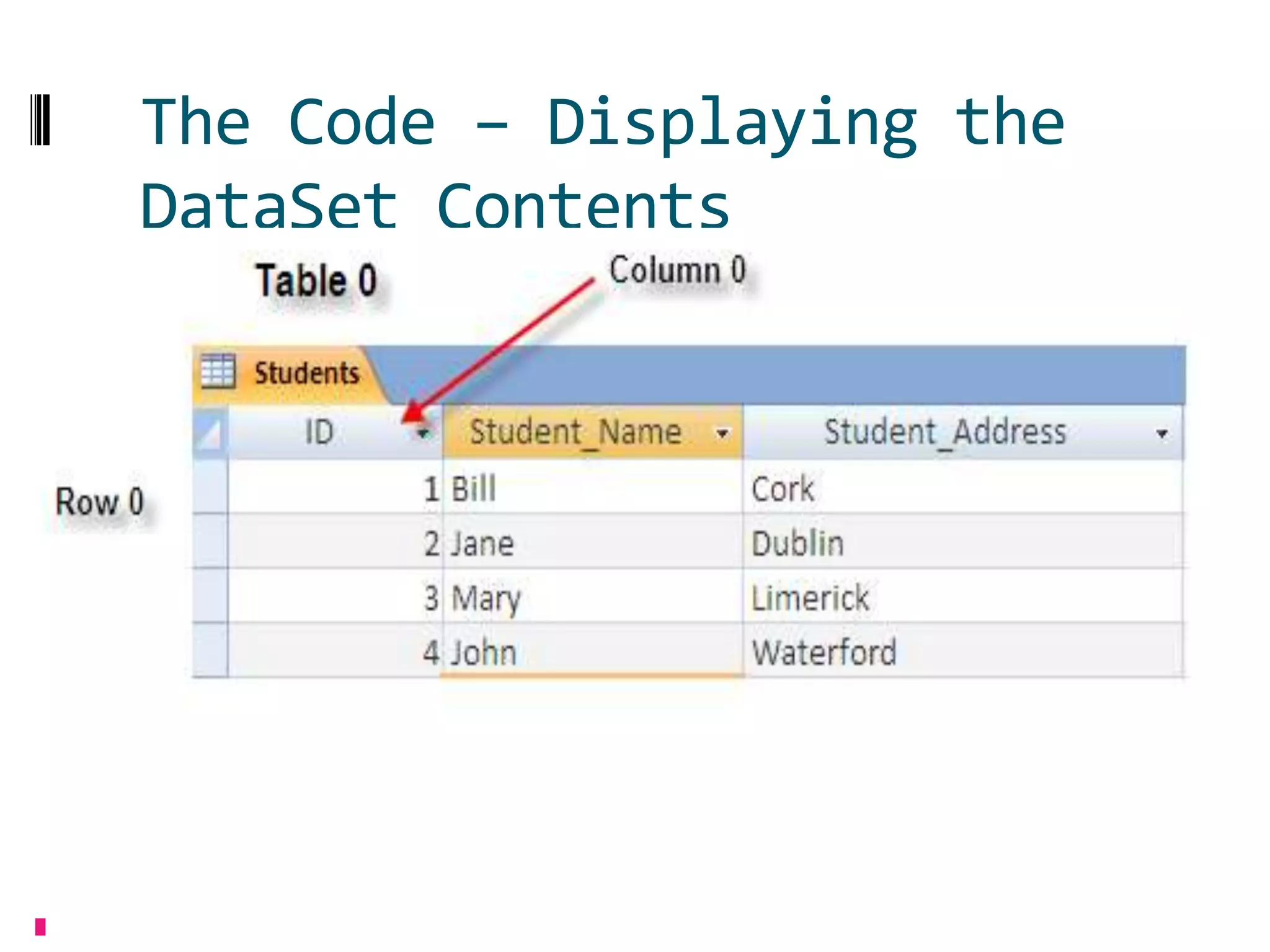Click the pink marker at slide bottom
Image resolution: width=1270 pixels, height=952 pixels.
coord(40,927)
